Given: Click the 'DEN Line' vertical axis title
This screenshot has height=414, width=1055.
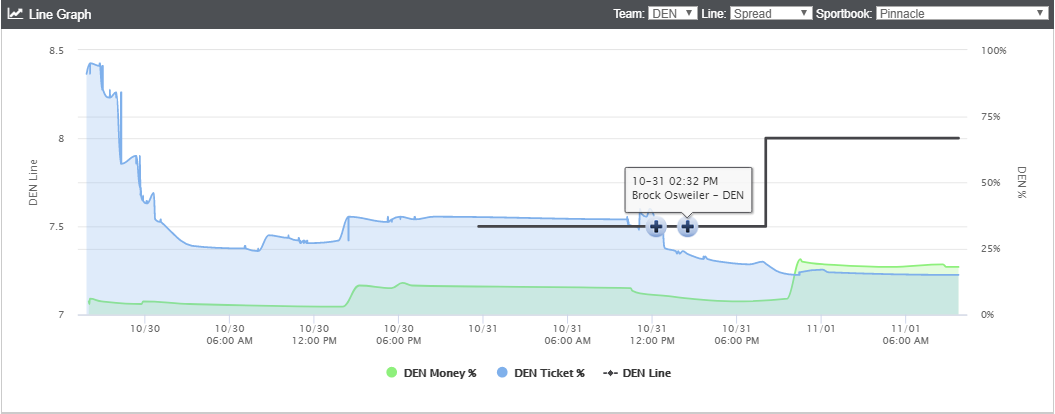Looking at the screenshot, I should pos(33,182).
